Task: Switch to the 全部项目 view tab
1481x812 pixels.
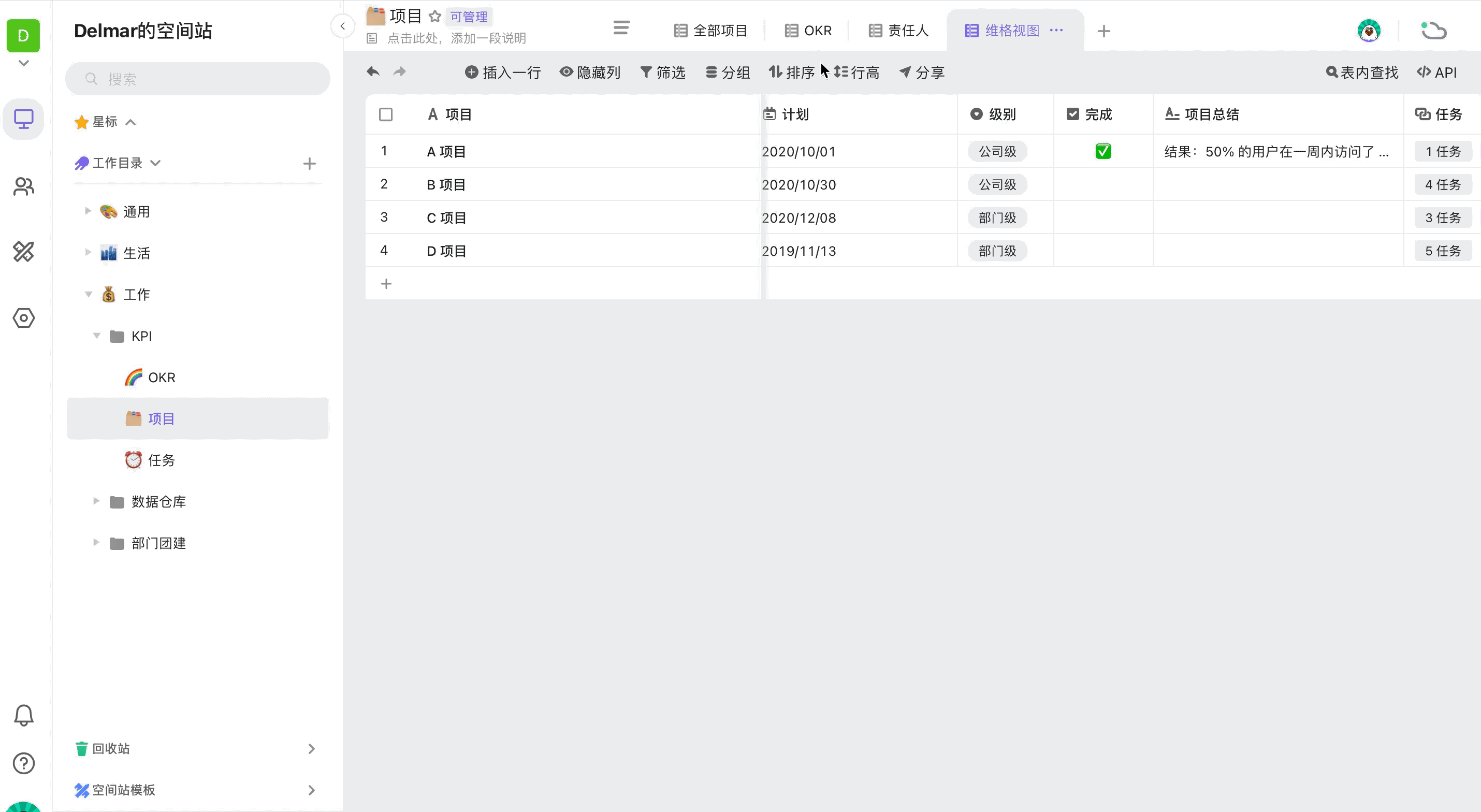Action: click(x=710, y=31)
